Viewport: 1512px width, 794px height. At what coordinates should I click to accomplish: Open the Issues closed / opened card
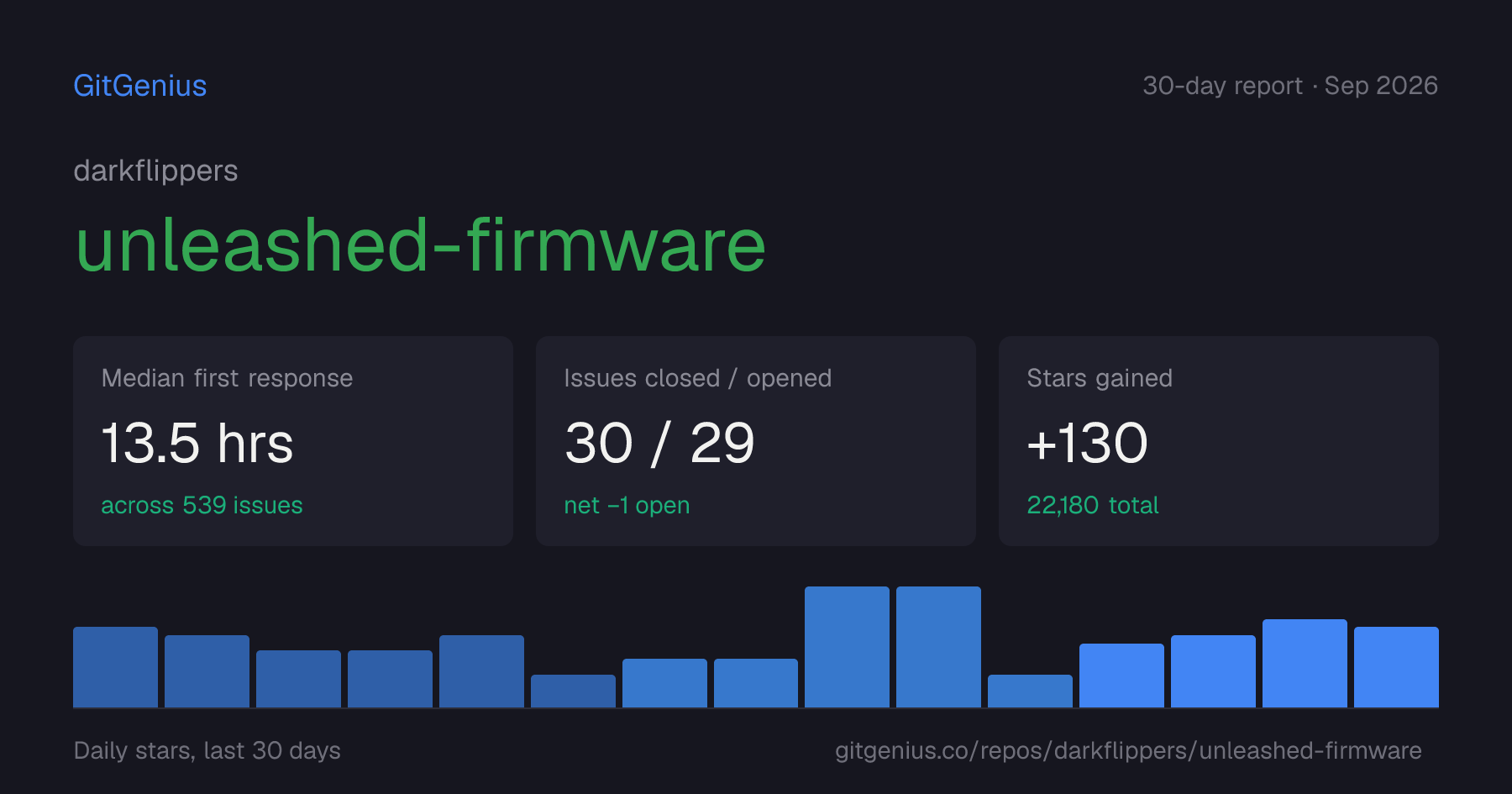pyautogui.click(x=756, y=441)
